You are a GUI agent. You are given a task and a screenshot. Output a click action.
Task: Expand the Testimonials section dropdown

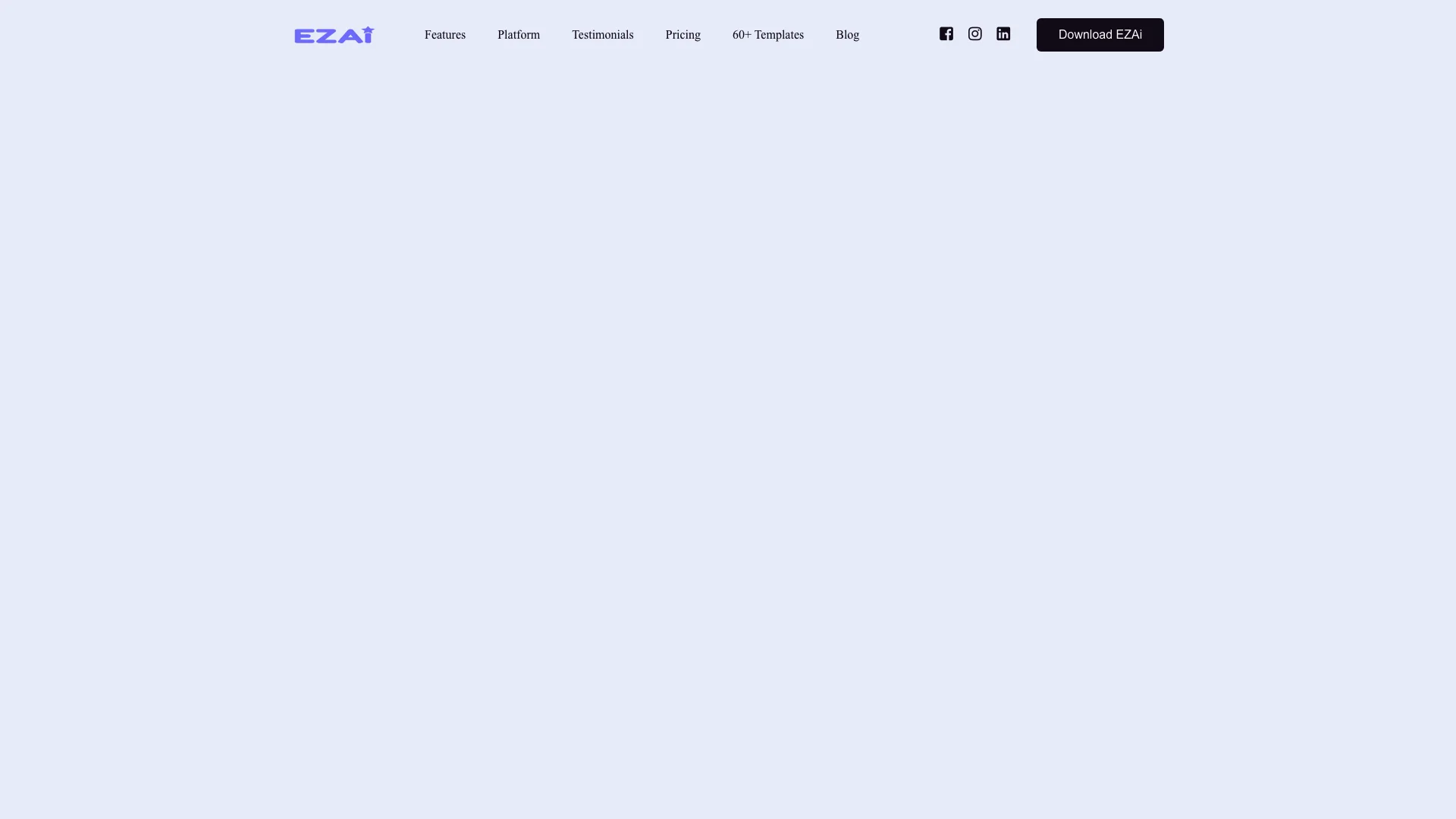tap(602, 34)
